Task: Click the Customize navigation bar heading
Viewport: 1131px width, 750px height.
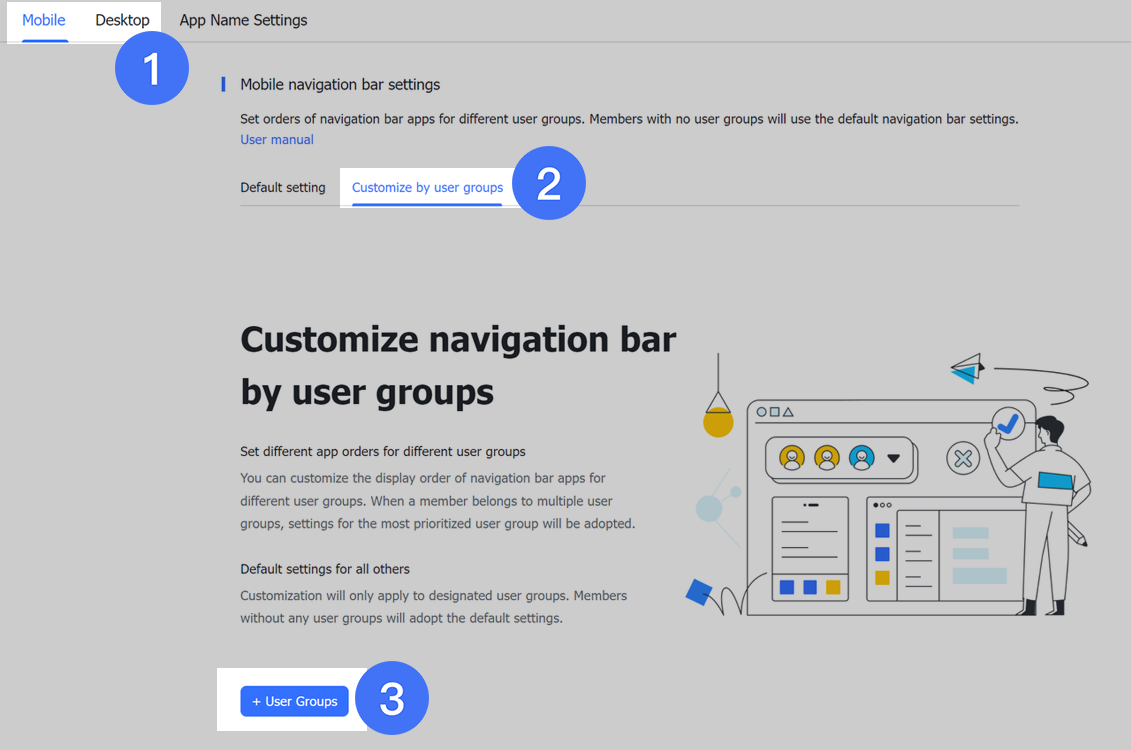Action: point(457,365)
